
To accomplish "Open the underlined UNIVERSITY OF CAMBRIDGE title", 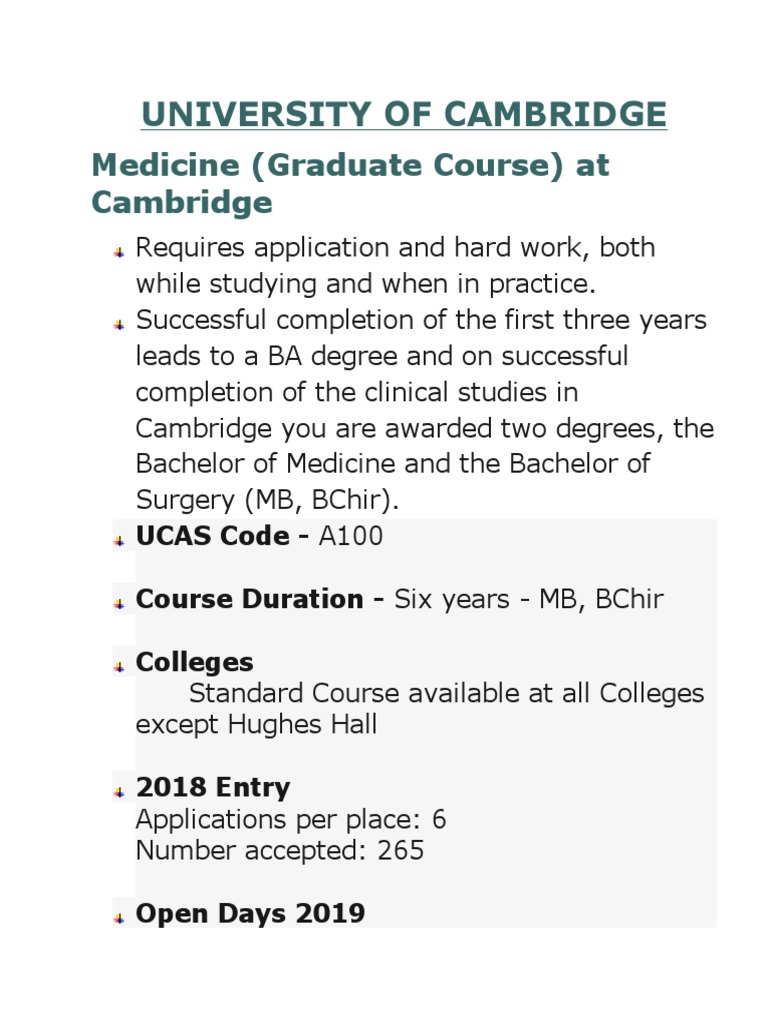I will pyautogui.click(x=403, y=115).
